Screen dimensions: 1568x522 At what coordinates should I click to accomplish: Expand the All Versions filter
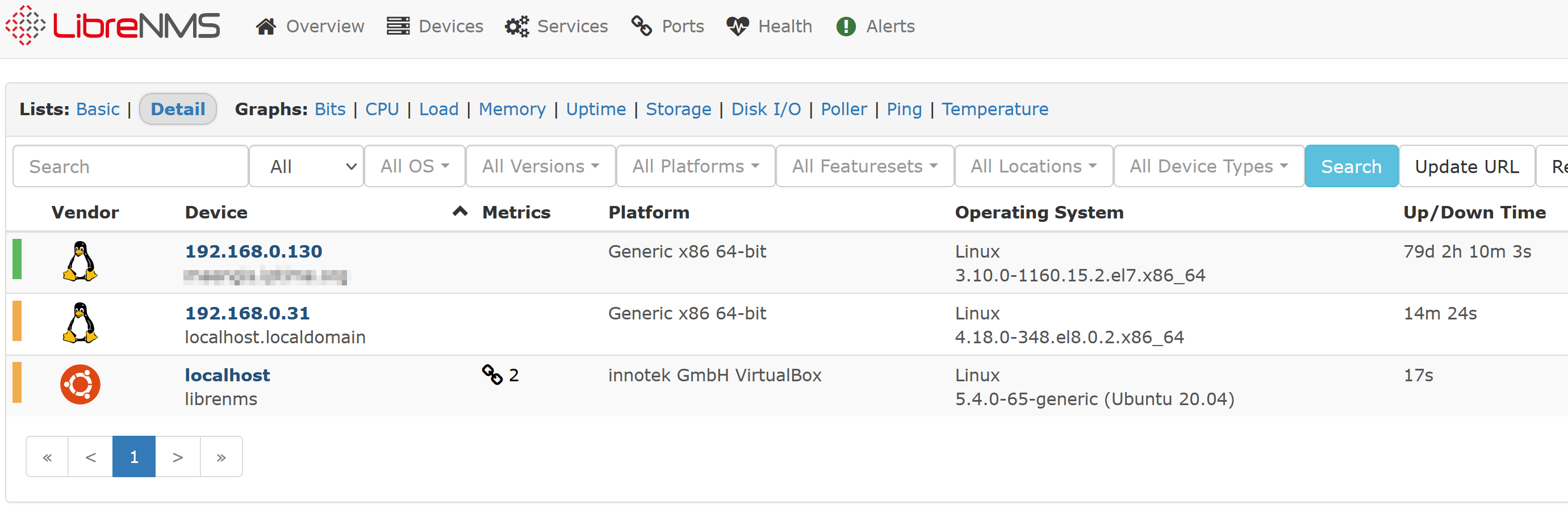point(541,166)
